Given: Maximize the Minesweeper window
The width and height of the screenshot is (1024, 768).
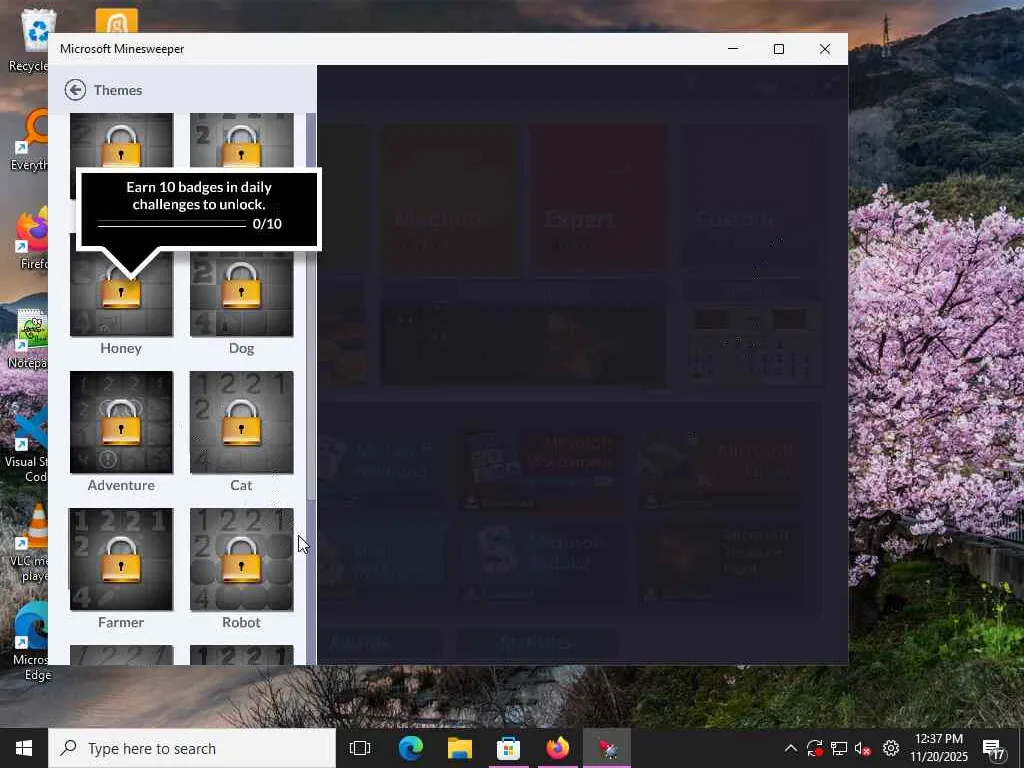Looking at the screenshot, I should click(x=778, y=49).
